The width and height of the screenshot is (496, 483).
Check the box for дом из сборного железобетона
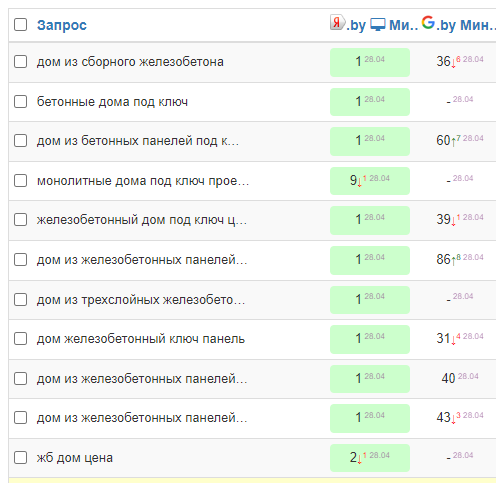(21, 62)
